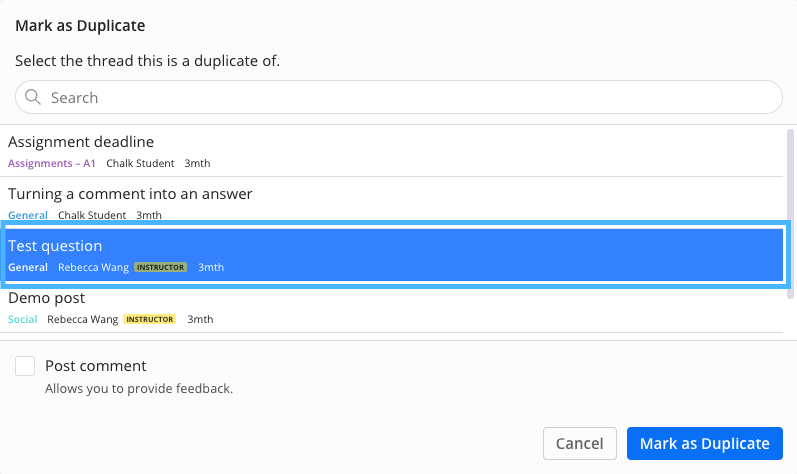
Task: Enable the Post comment checkbox
Action: point(25,366)
